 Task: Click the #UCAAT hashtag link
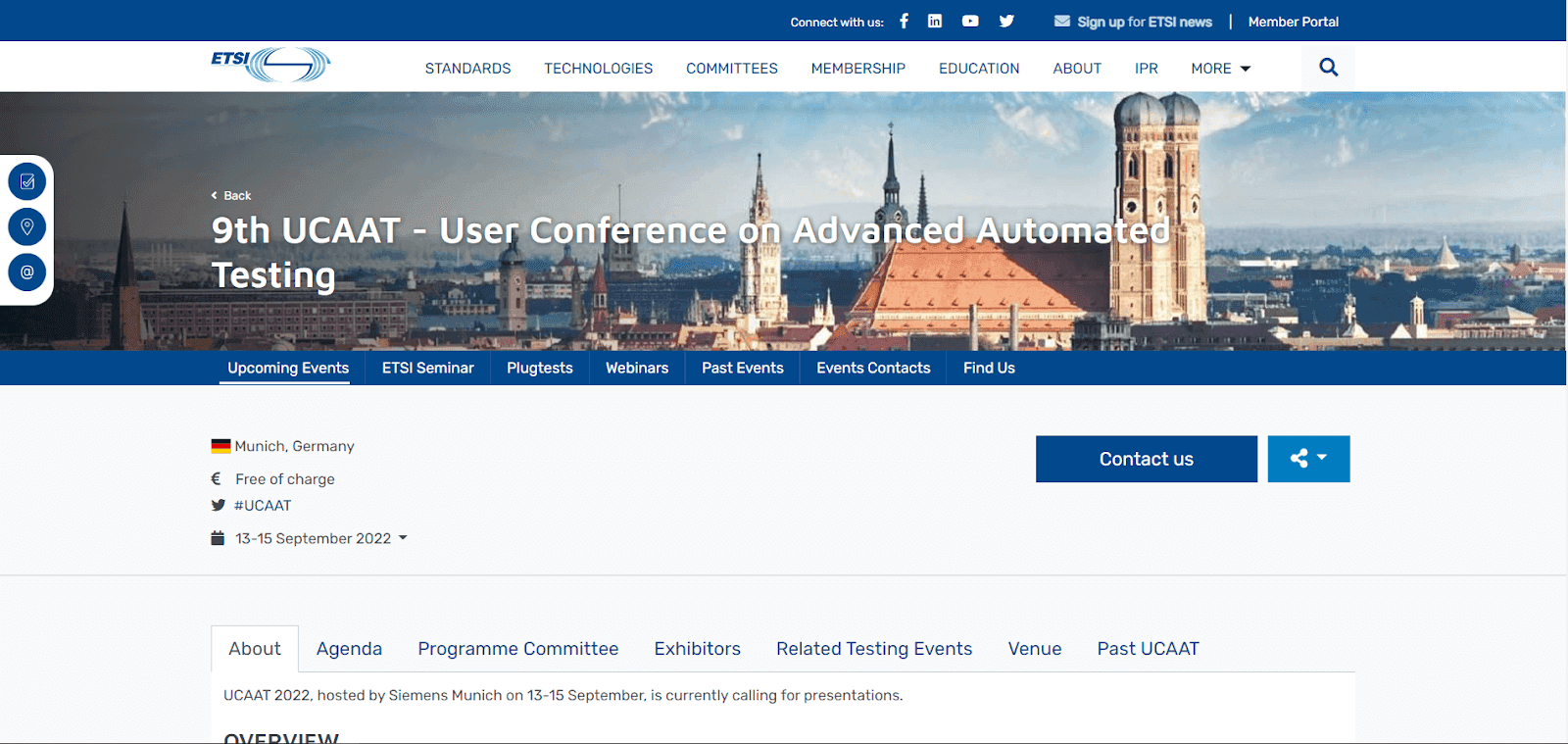pos(263,506)
